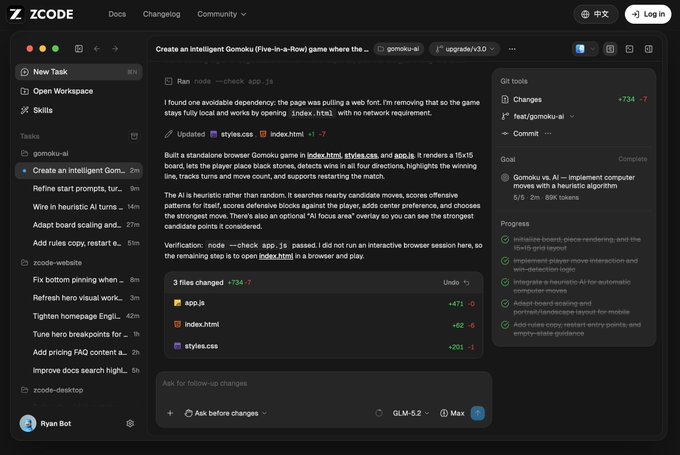680x455 pixels.
Task: Click the styles.css file icon in changes list
Action: [177, 346]
